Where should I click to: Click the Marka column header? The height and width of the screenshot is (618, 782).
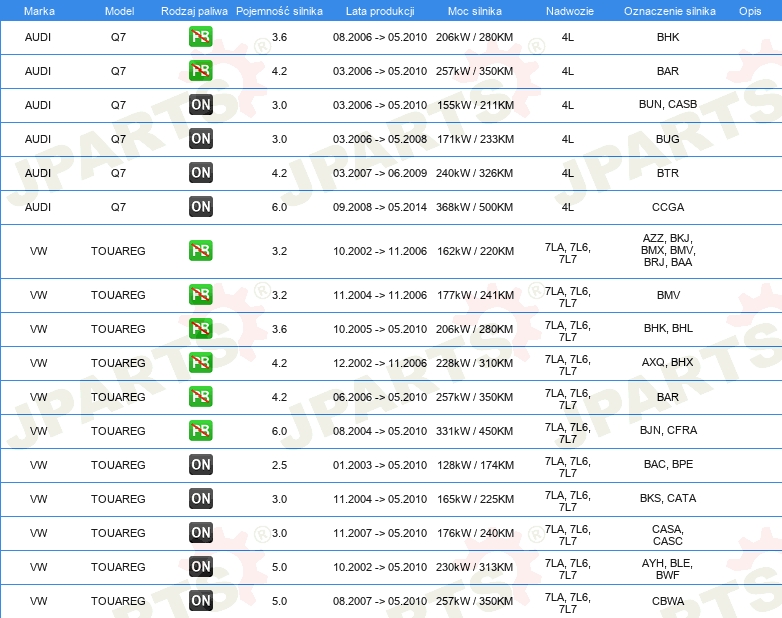point(39,11)
